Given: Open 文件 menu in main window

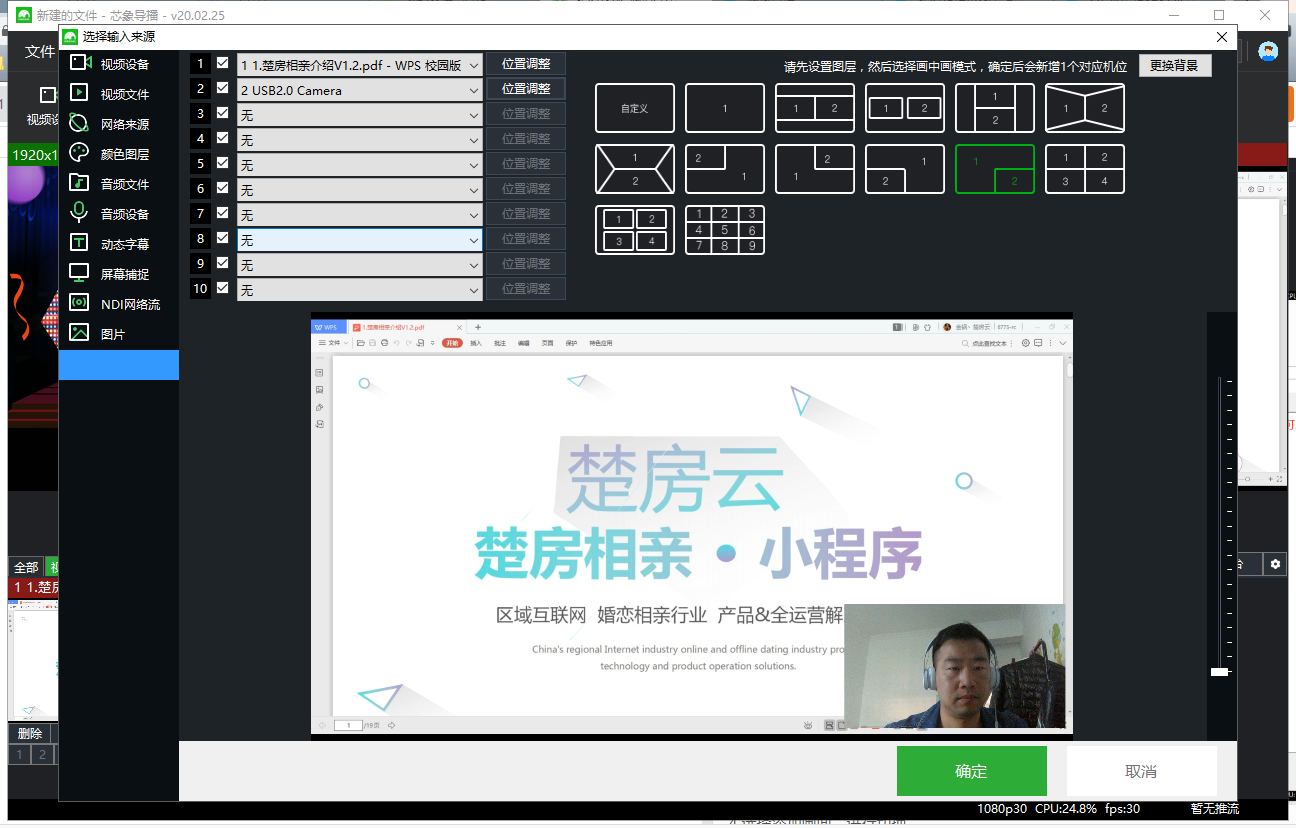Looking at the screenshot, I should coord(39,52).
